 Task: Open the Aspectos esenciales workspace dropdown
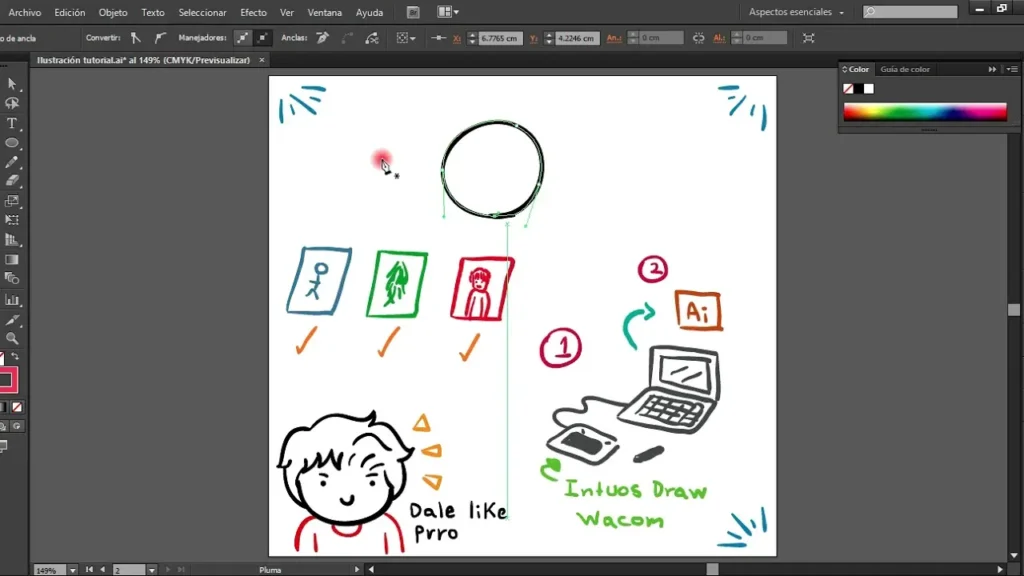(x=796, y=12)
